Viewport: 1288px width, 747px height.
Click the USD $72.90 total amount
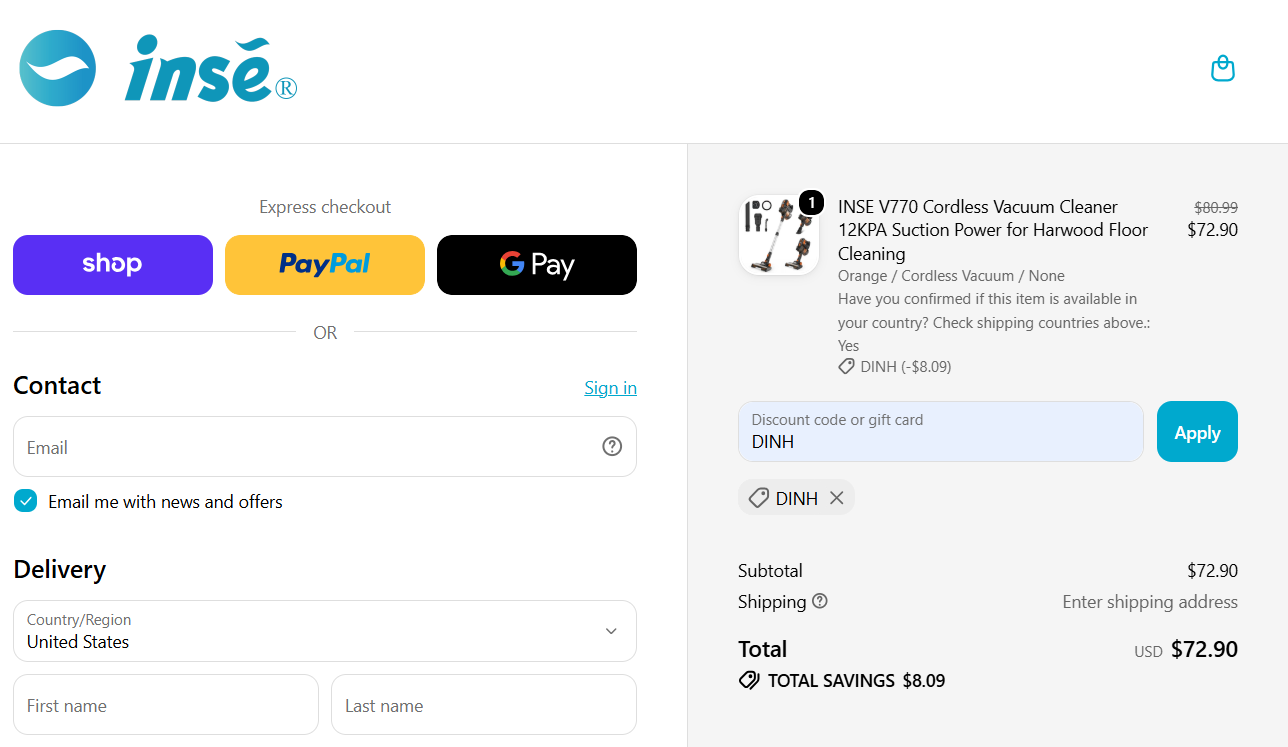(1186, 649)
